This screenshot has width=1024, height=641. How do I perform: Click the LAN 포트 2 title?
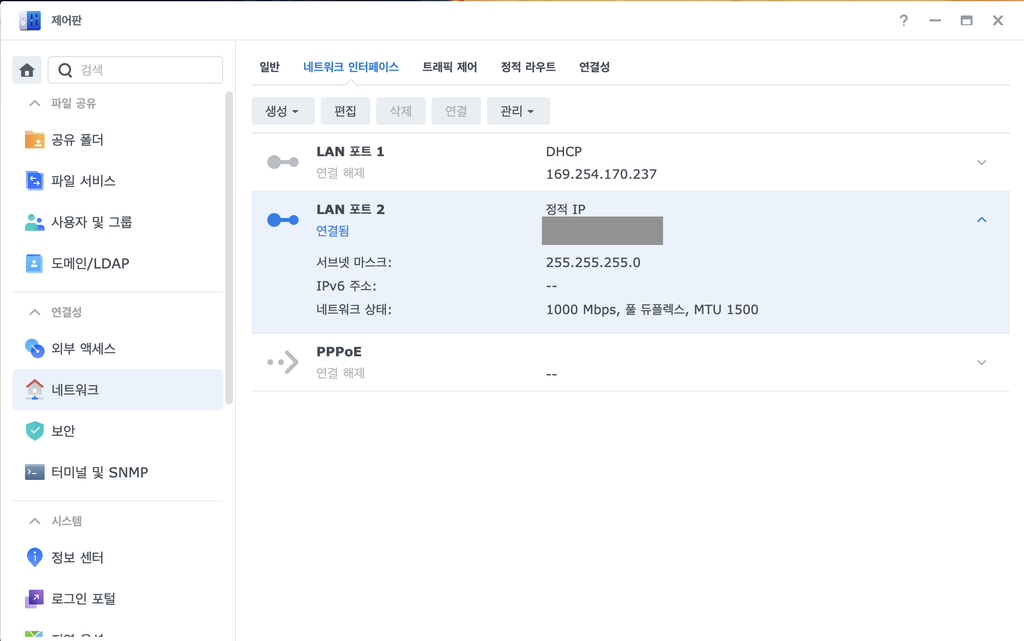tap(350, 210)
